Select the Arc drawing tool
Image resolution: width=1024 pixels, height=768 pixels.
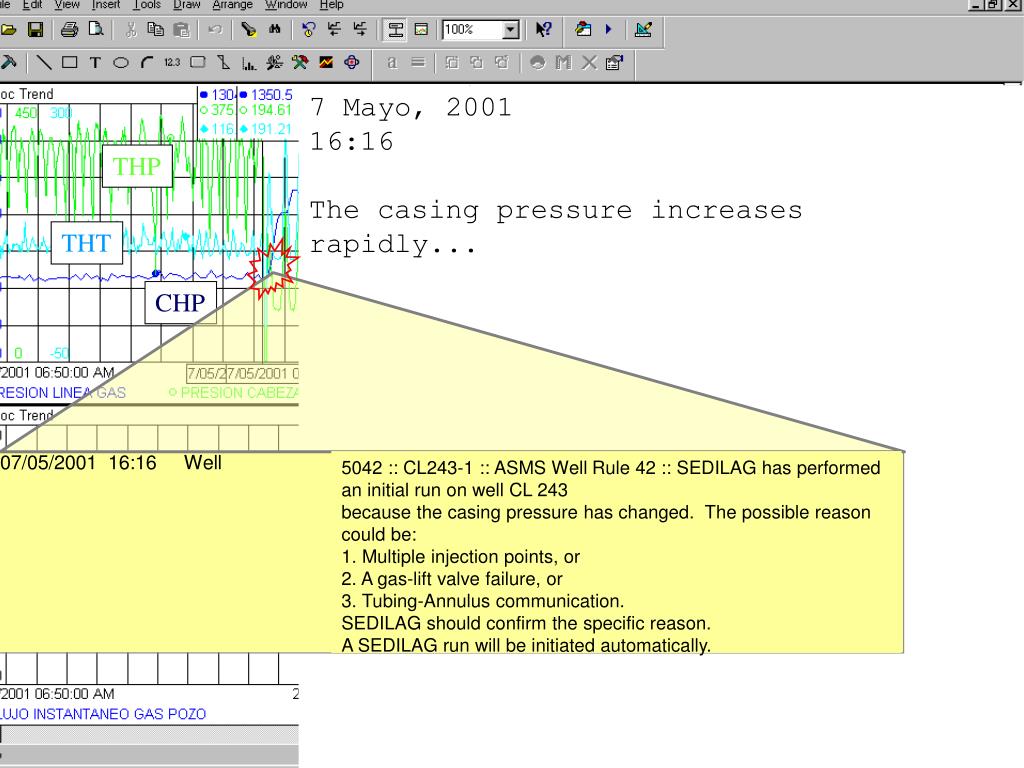[x=147, y=63]
